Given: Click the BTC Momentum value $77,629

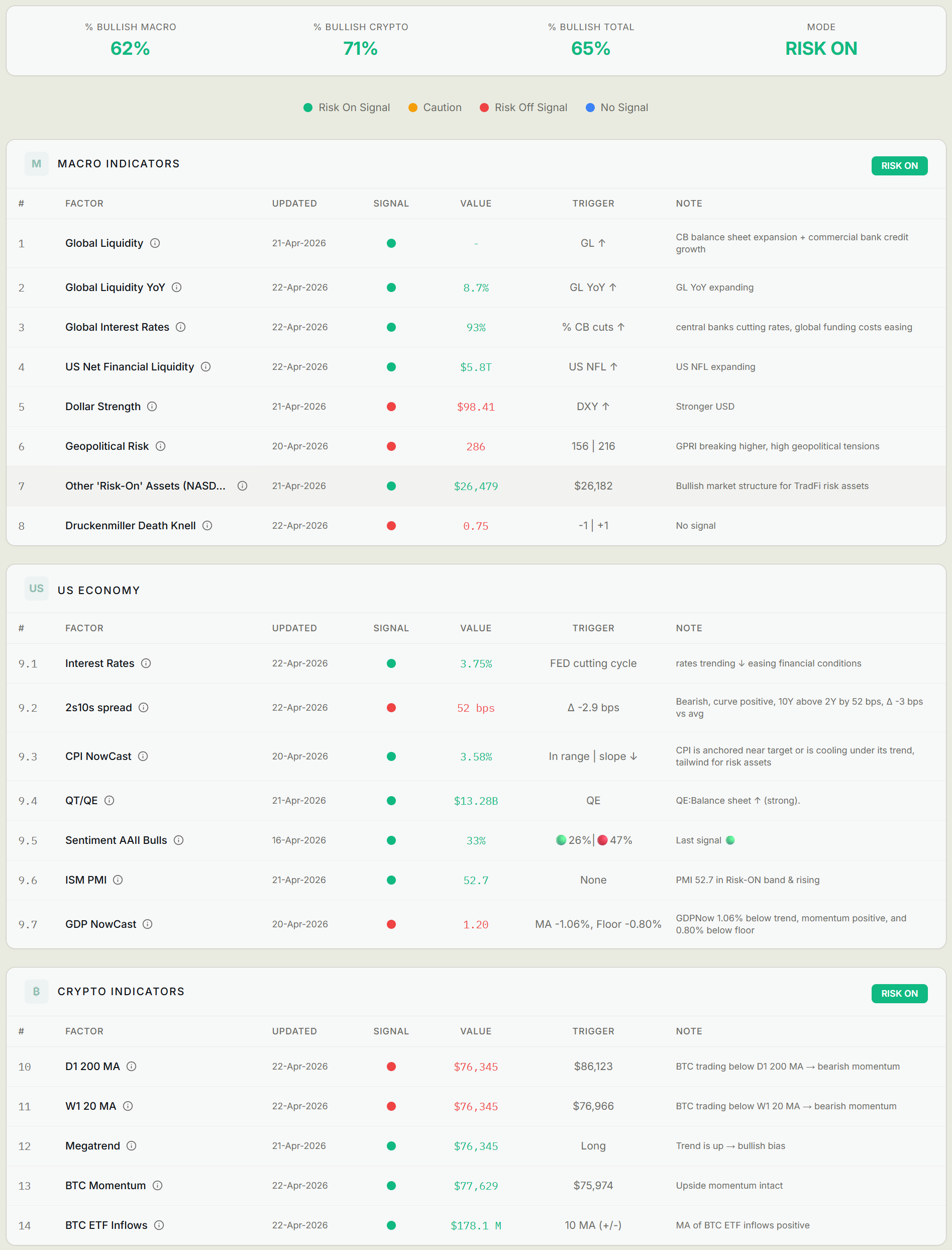Looking at the screenshot, I should (x=476, y=1186).
